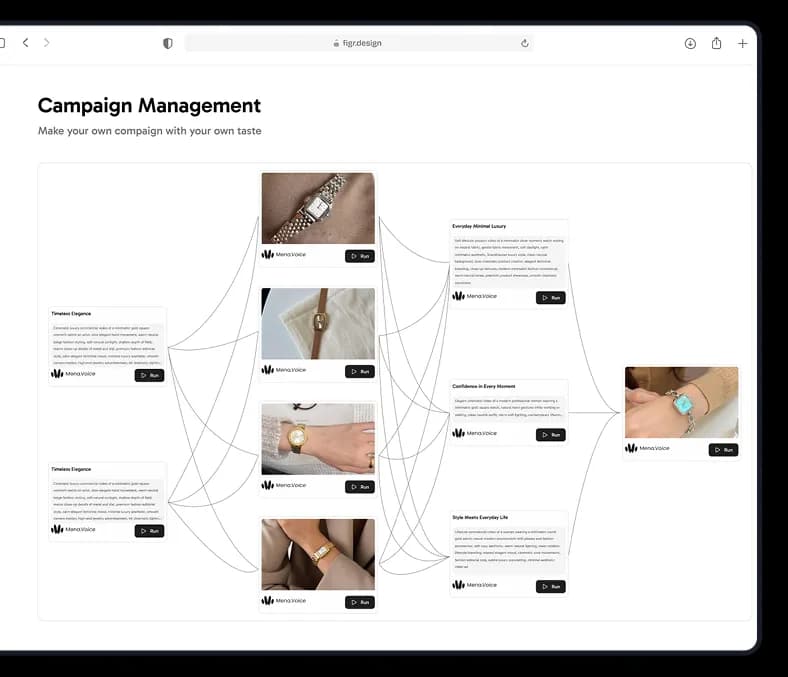The width and height of the screenshot is (788, 677).
Task: Click MenaVoice logo in Style Meets Everyday Life card
Action: point(474,585)
